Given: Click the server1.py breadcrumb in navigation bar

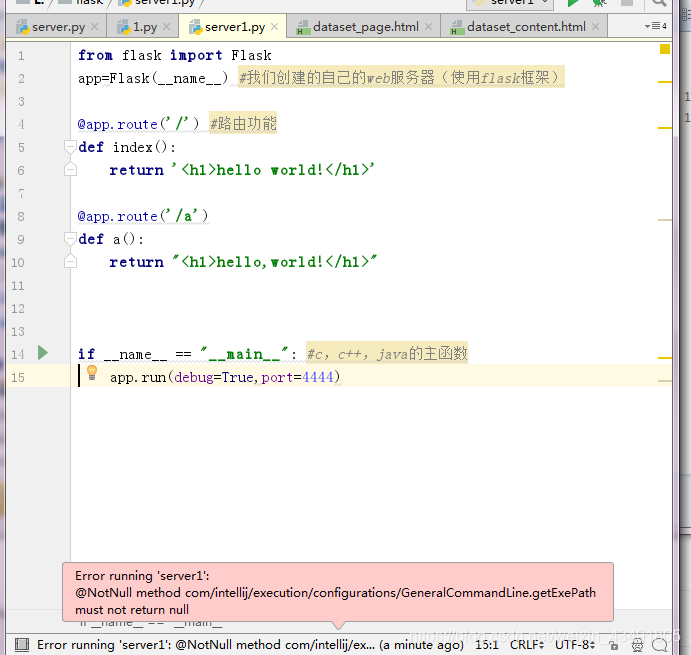Looking at the screenshot, I should click(x=158, y=3).
